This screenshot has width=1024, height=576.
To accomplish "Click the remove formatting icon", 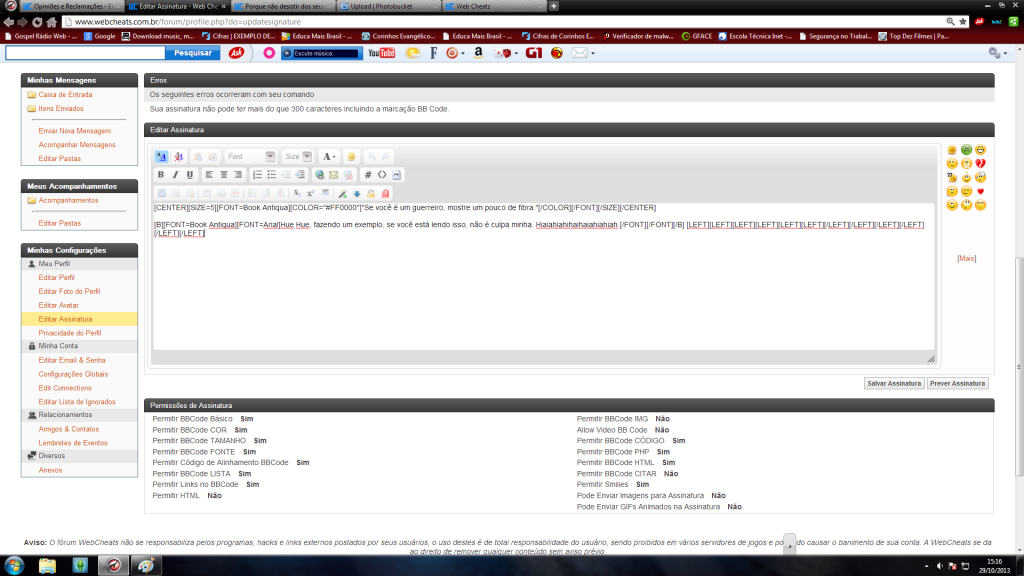I will [179, 156].
